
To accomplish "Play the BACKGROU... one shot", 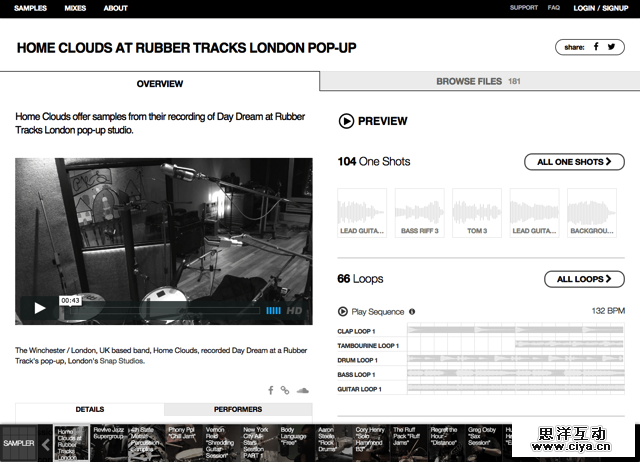I will point(592,213).
